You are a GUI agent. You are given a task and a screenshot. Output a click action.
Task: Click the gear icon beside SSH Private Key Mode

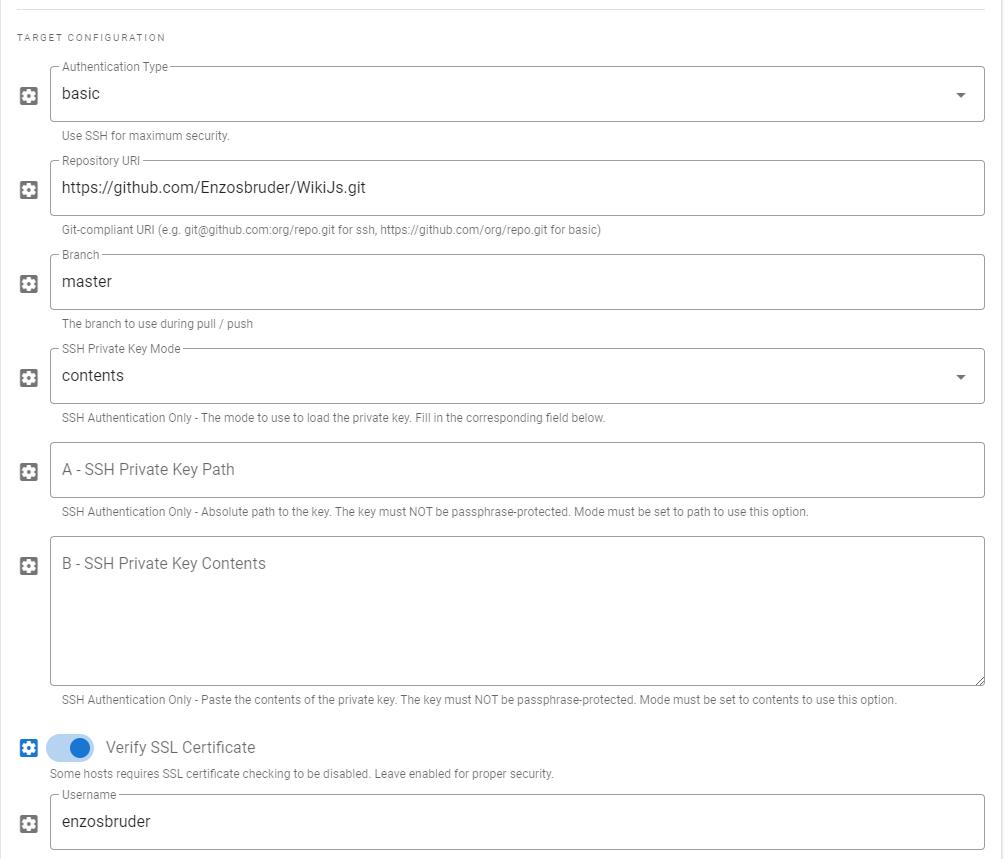(28, 378)
